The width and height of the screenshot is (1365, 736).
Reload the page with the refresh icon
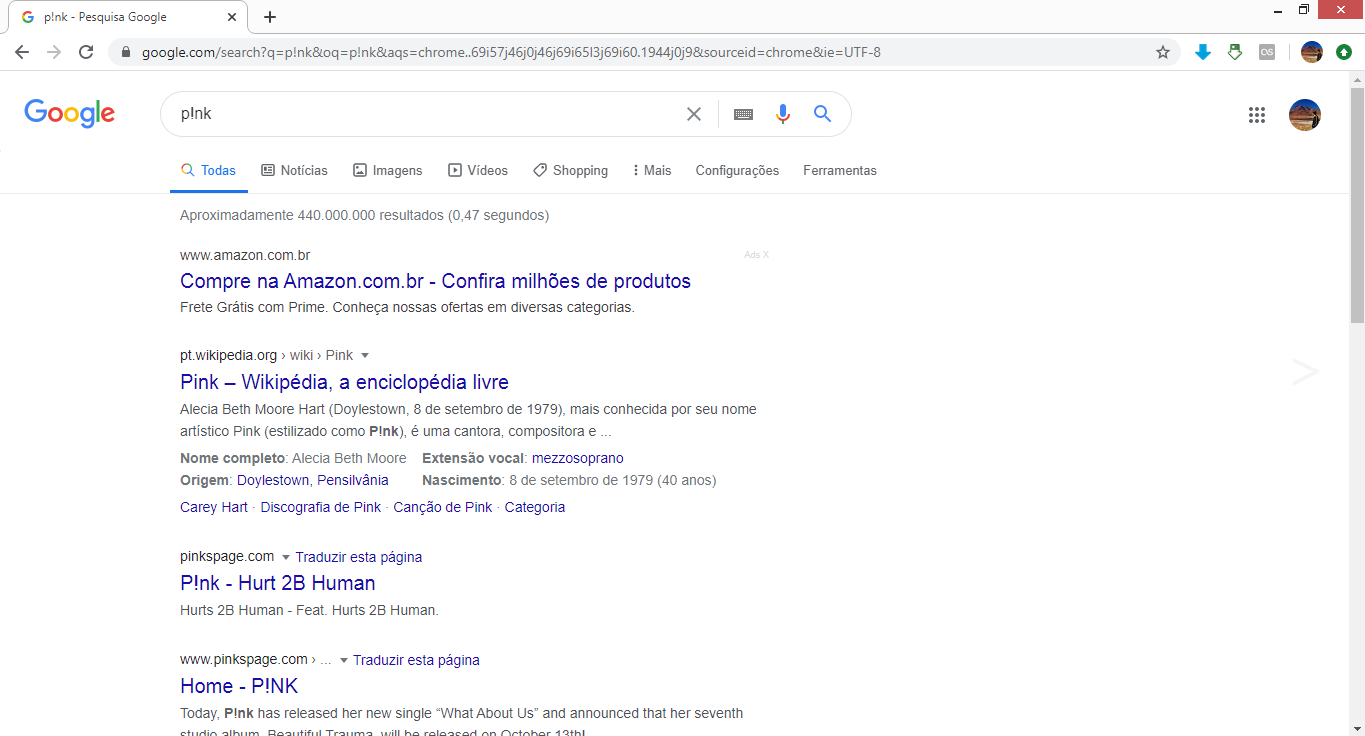[x=86, y=52]
